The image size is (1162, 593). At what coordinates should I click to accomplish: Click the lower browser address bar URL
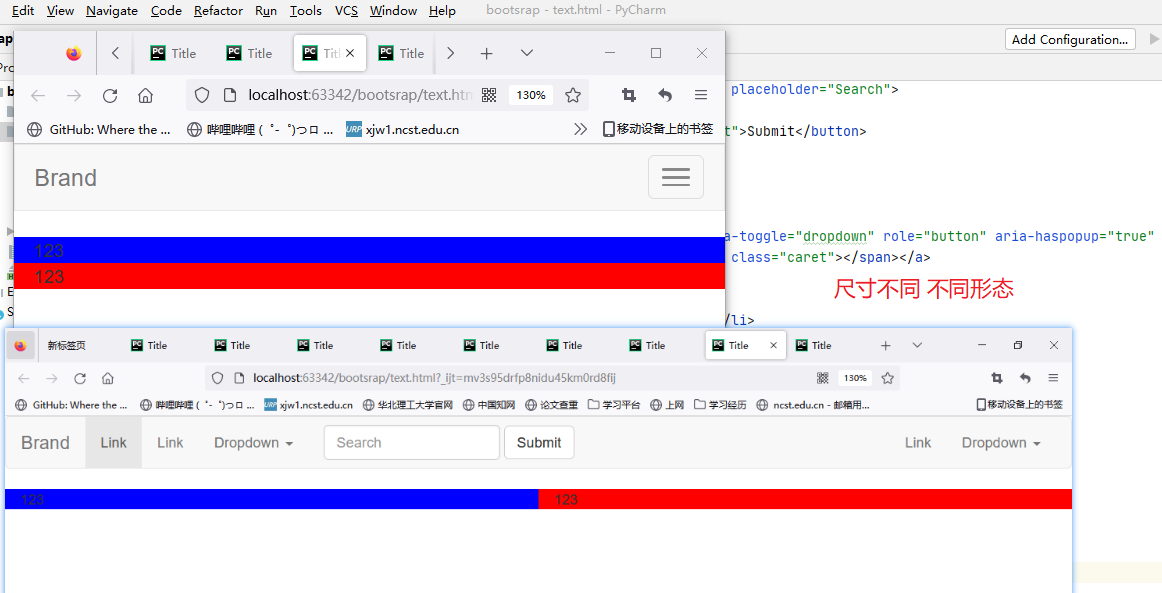tap(434, 378)
